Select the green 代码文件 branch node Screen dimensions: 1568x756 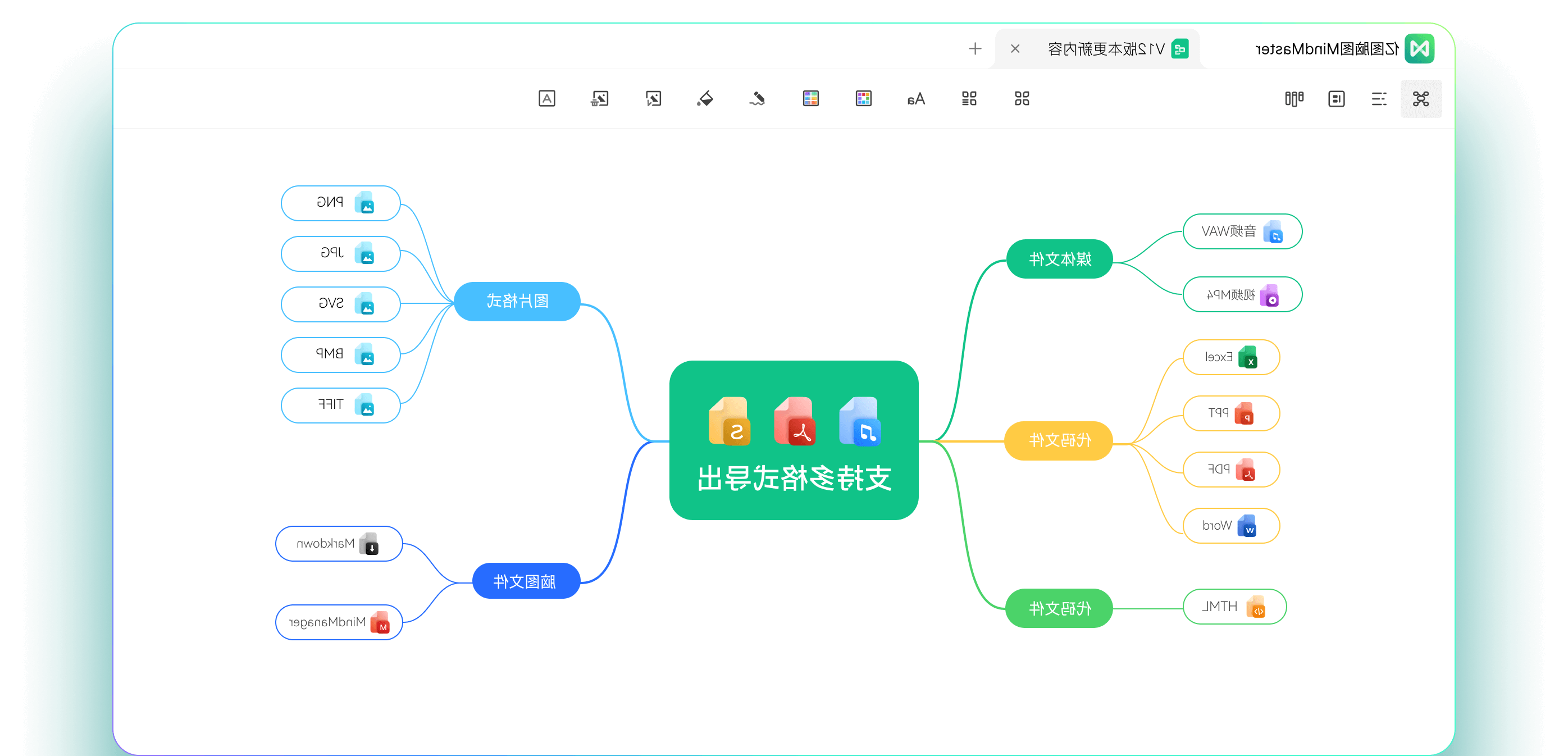1059,608
